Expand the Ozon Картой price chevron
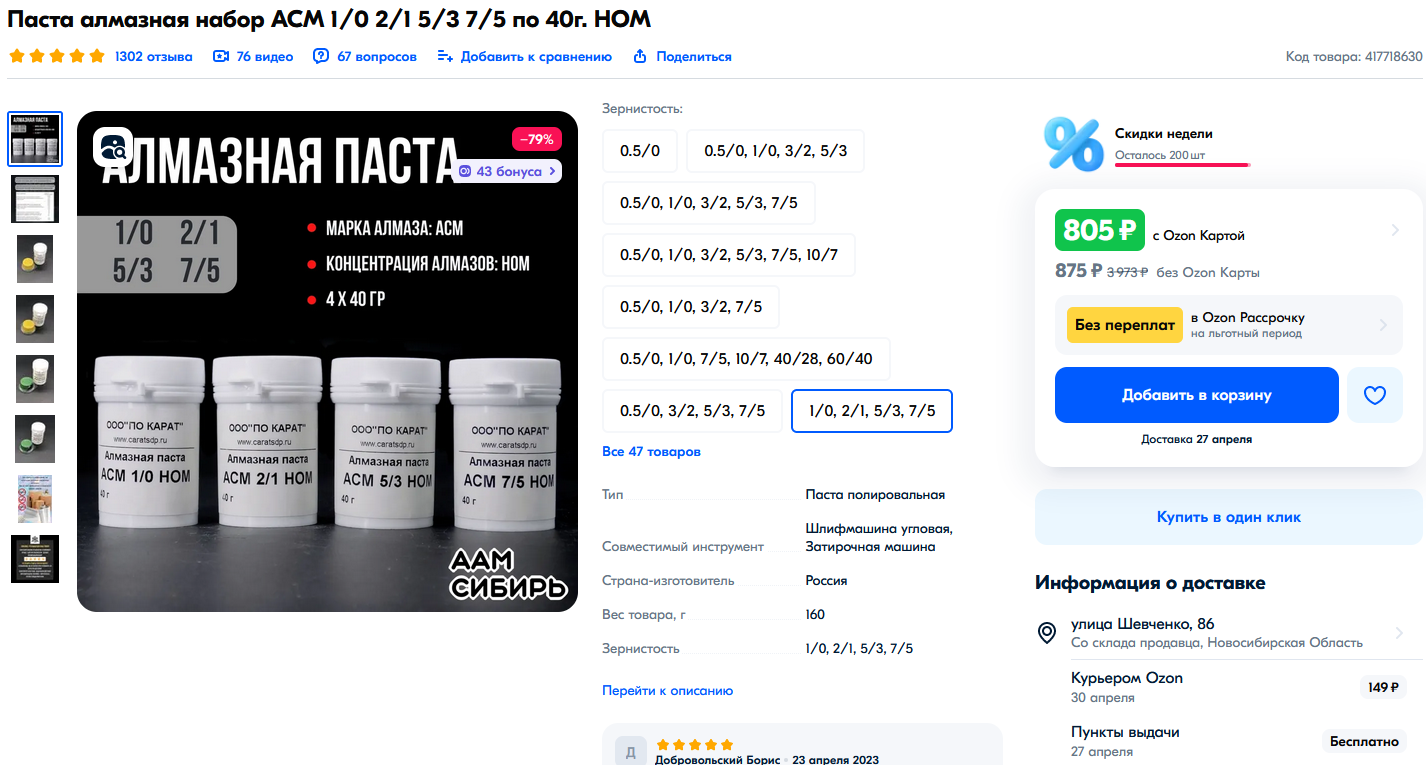The width and height of the screenshot is (1426, 765). coord(1396,231)
